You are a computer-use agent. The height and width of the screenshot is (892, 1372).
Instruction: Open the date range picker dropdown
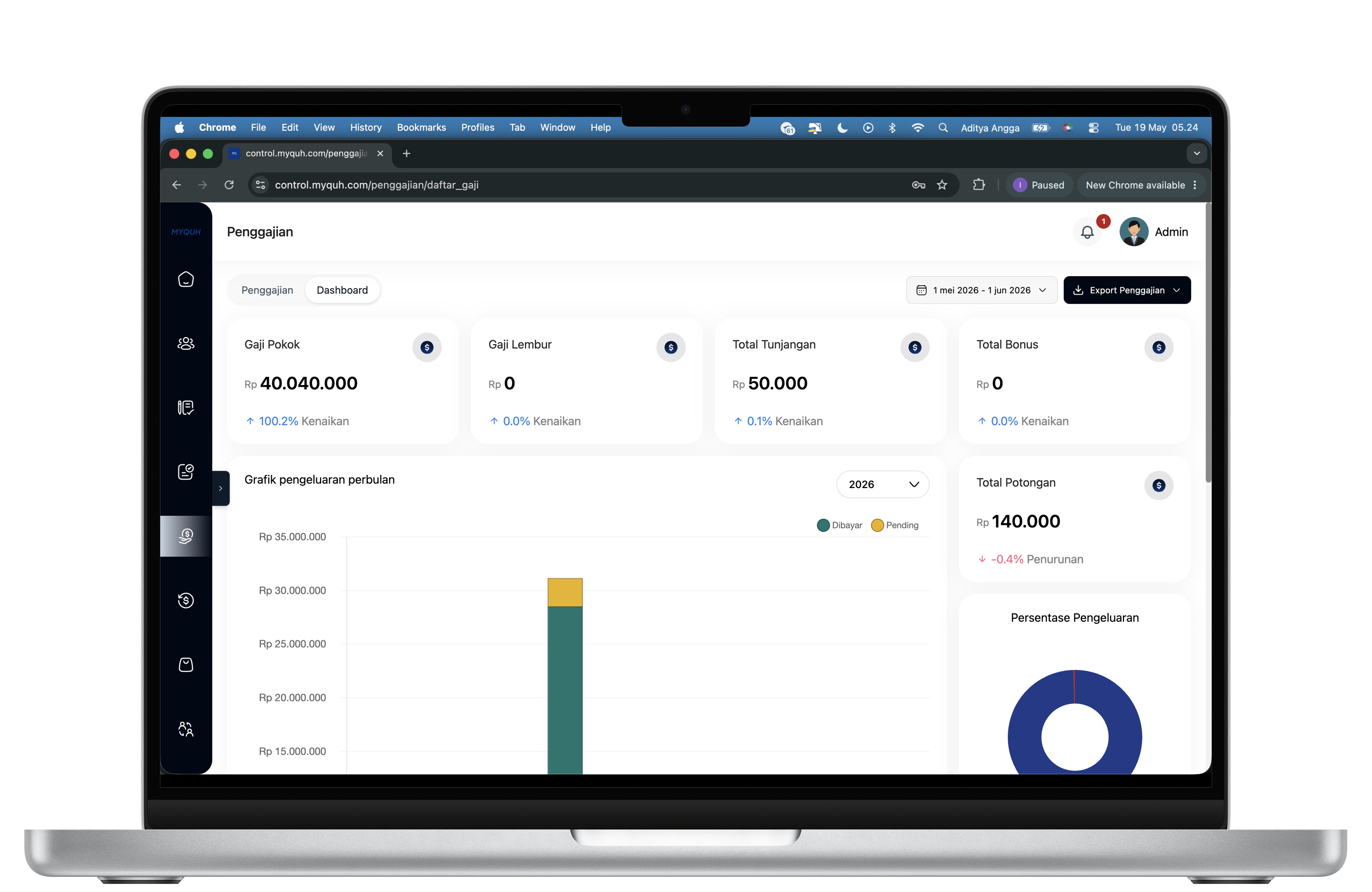tap(981, 290)
